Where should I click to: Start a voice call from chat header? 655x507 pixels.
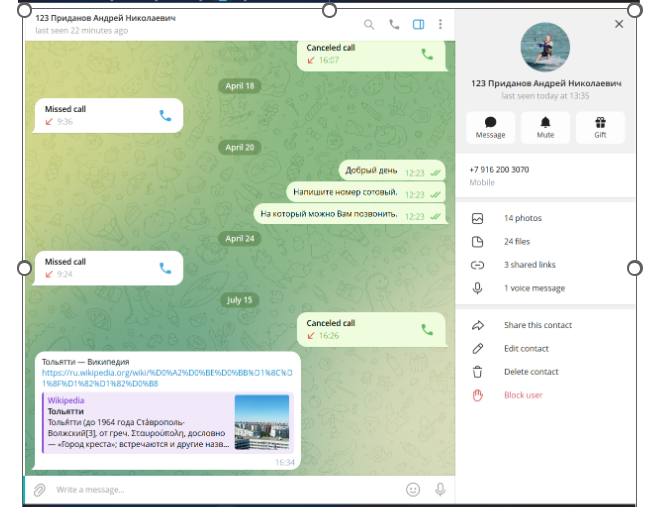click(x=394, y=24)
